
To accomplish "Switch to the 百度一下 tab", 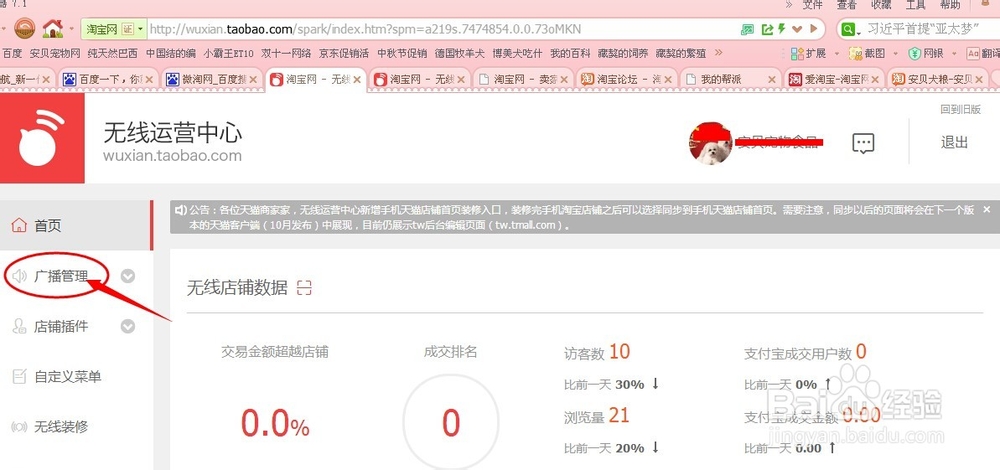I will tap(108, 80).
